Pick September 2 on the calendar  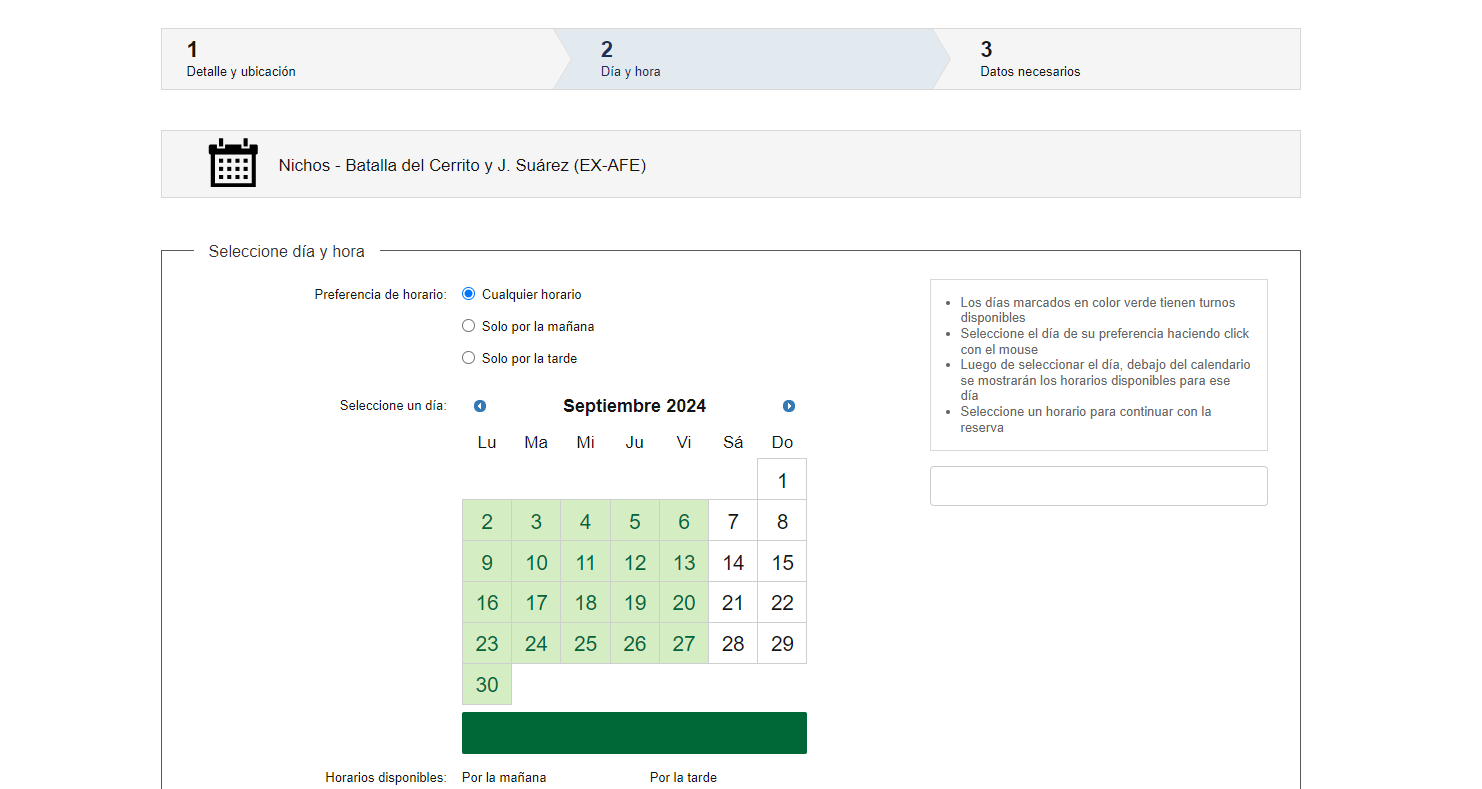(x=487, y=521)
